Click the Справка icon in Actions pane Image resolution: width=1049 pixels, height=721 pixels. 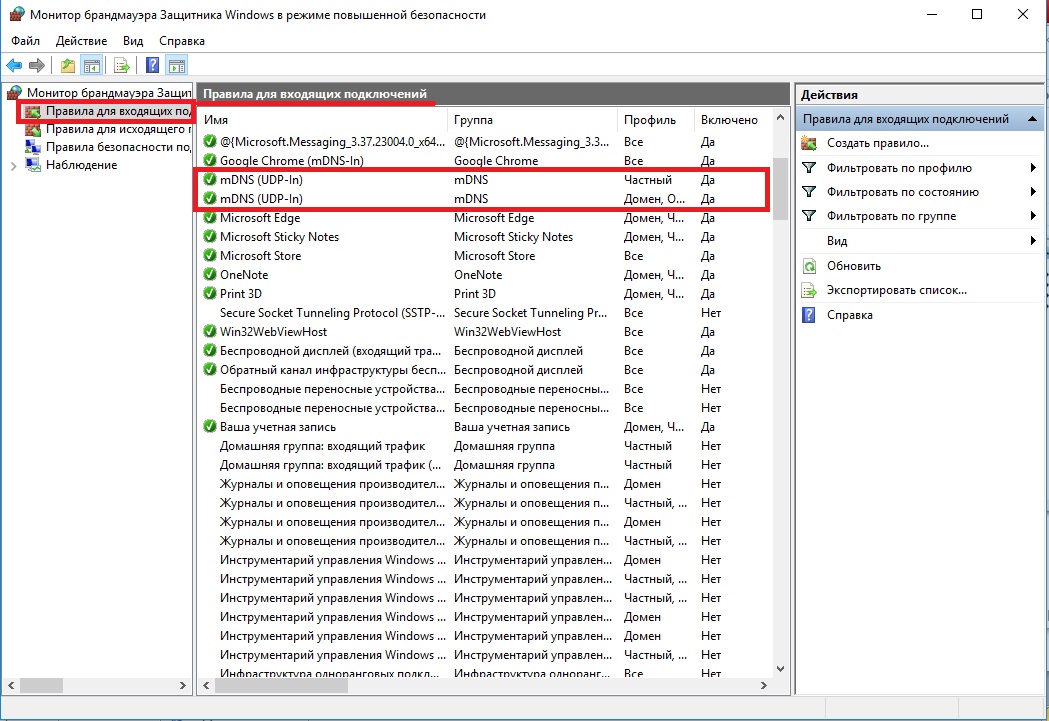tap(809, 315)
